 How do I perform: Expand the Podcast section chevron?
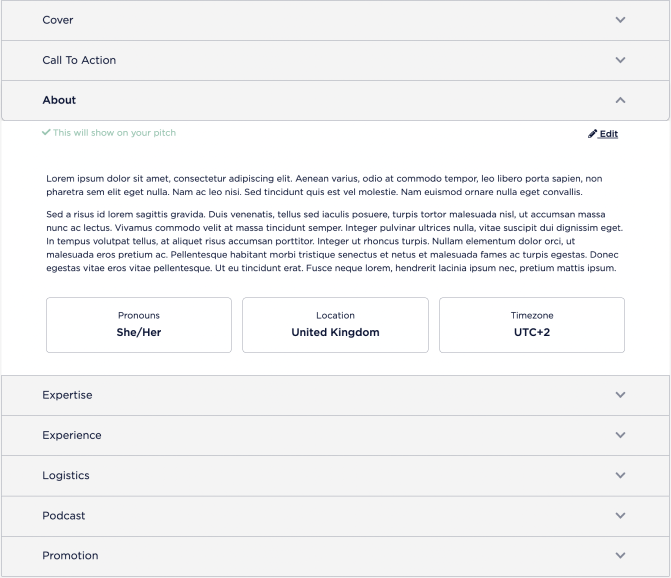pyautogui.click(x=620, y=516)
